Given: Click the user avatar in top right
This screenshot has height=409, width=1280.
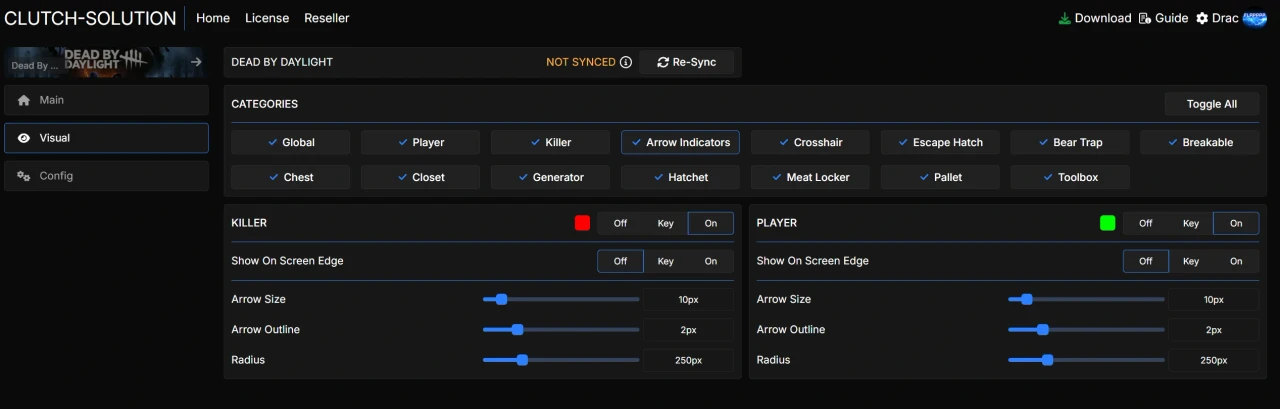Looking at the screenshot, I should click(1254, 18).
